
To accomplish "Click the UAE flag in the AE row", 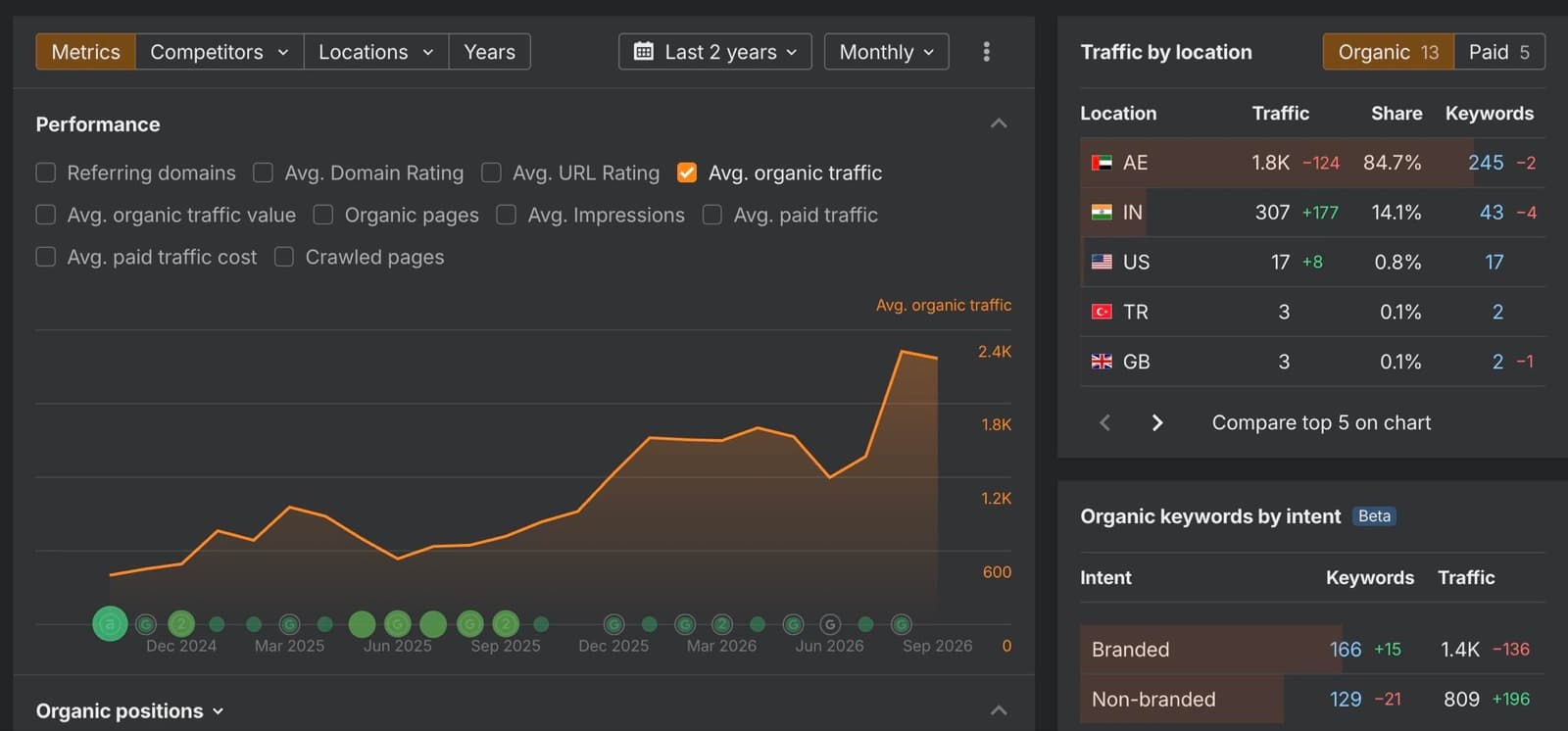I will coord(1102,163).
